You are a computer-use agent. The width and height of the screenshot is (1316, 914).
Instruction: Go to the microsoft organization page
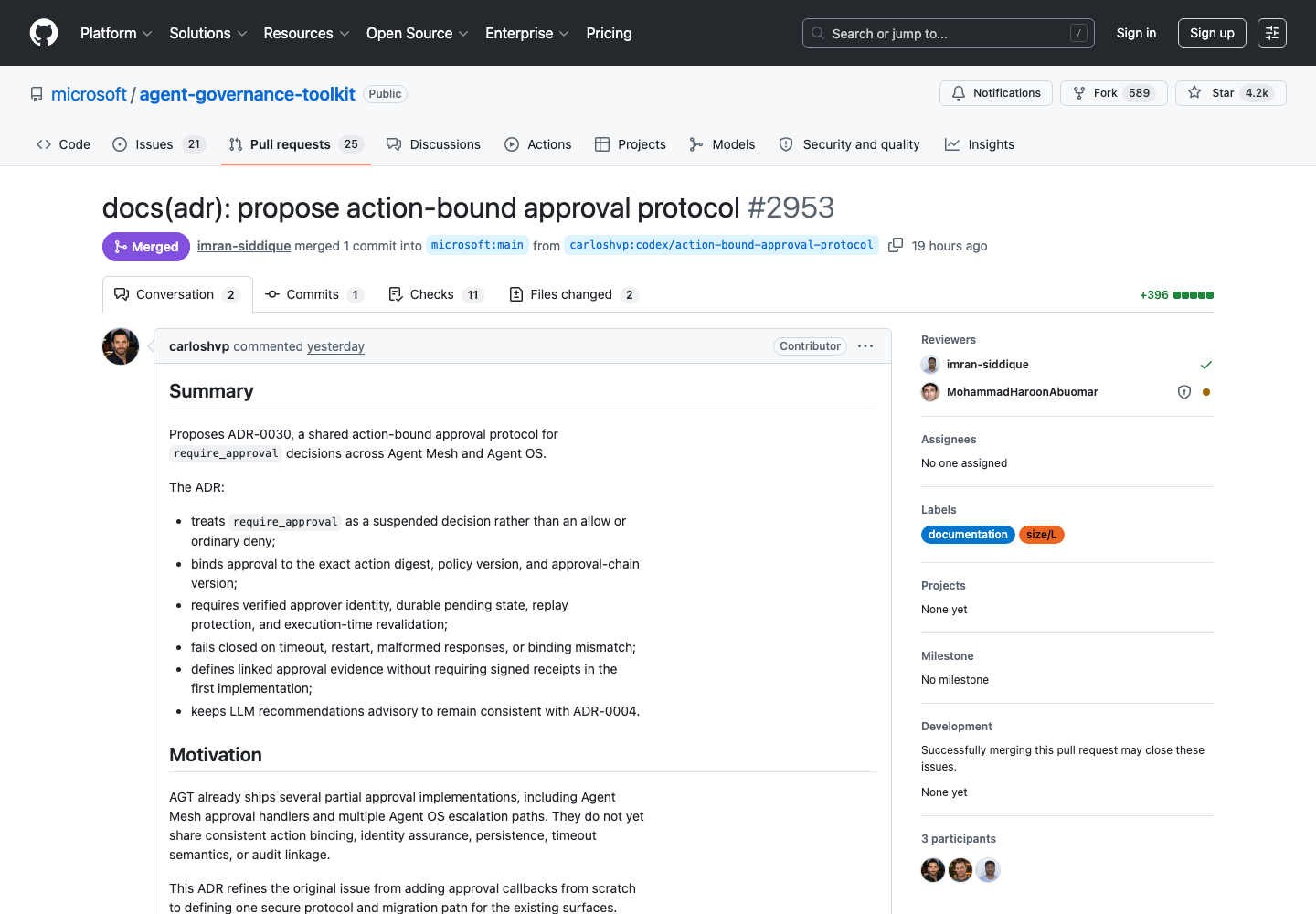[89, 94]
